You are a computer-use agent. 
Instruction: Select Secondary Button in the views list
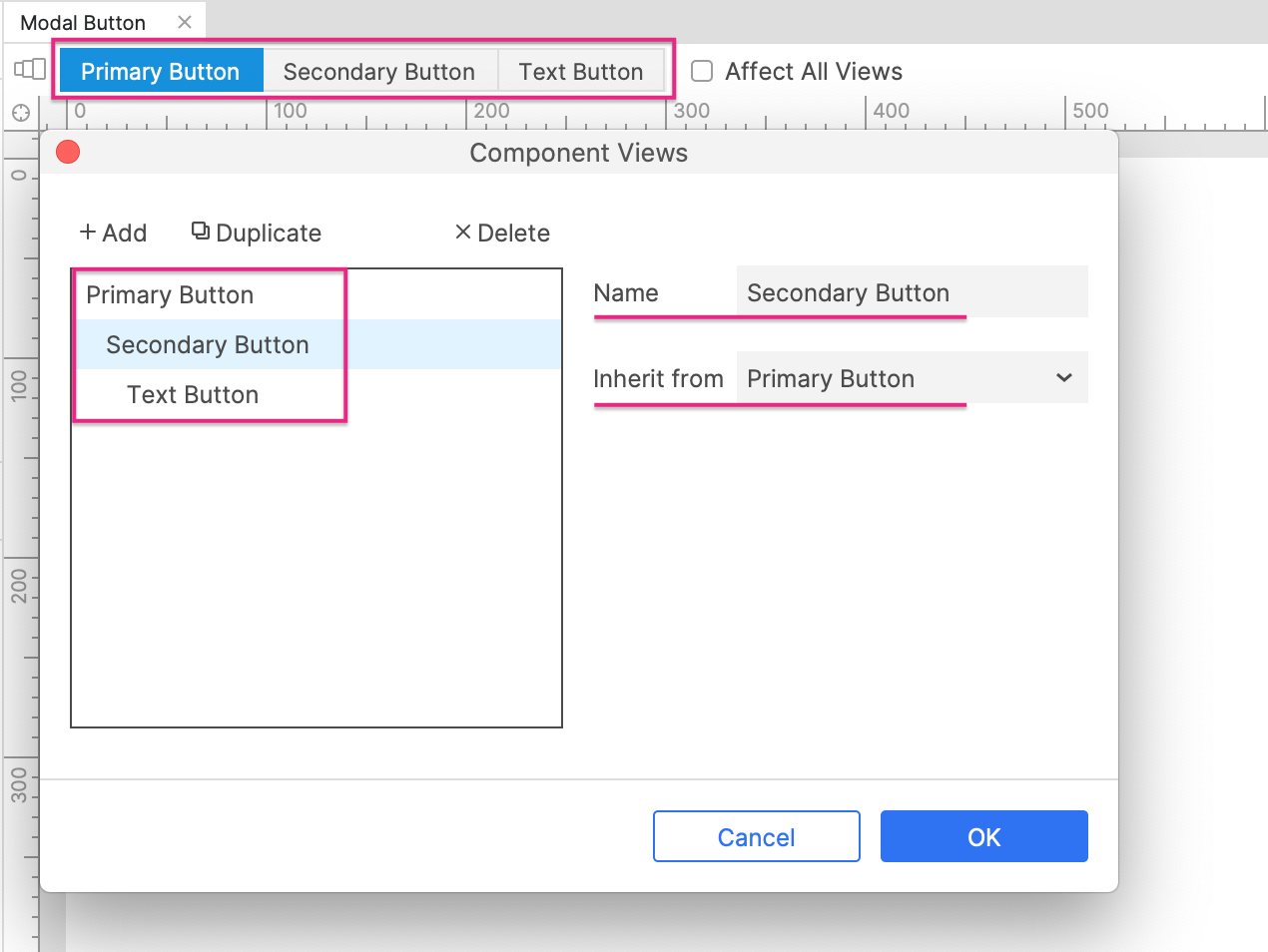coord(208,345)
